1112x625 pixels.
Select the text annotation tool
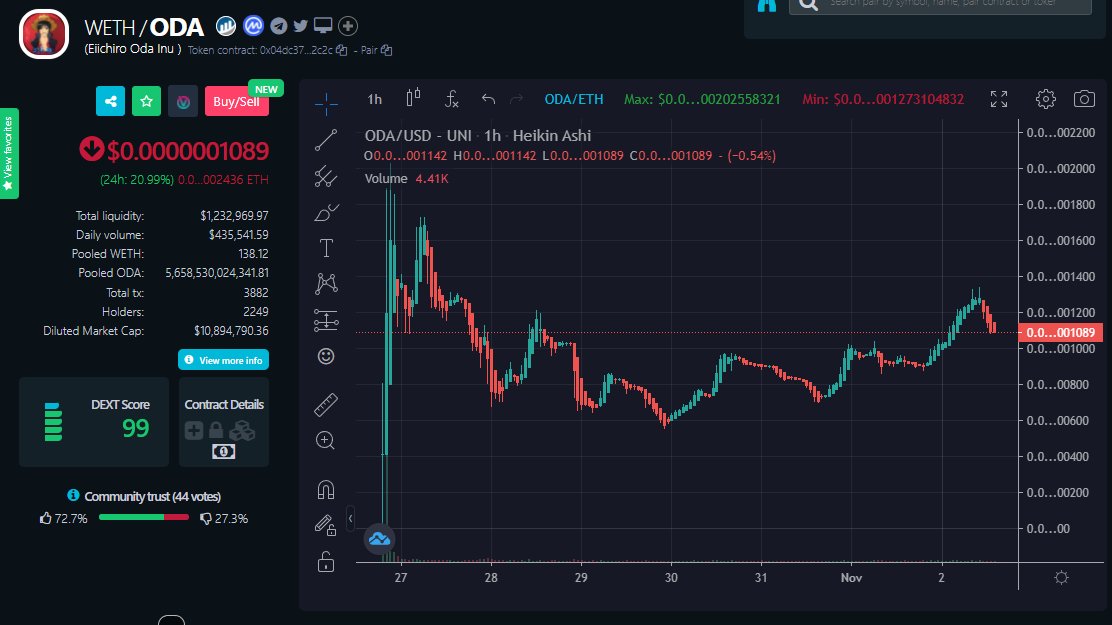pyautogui.click(x=326, y=248)
